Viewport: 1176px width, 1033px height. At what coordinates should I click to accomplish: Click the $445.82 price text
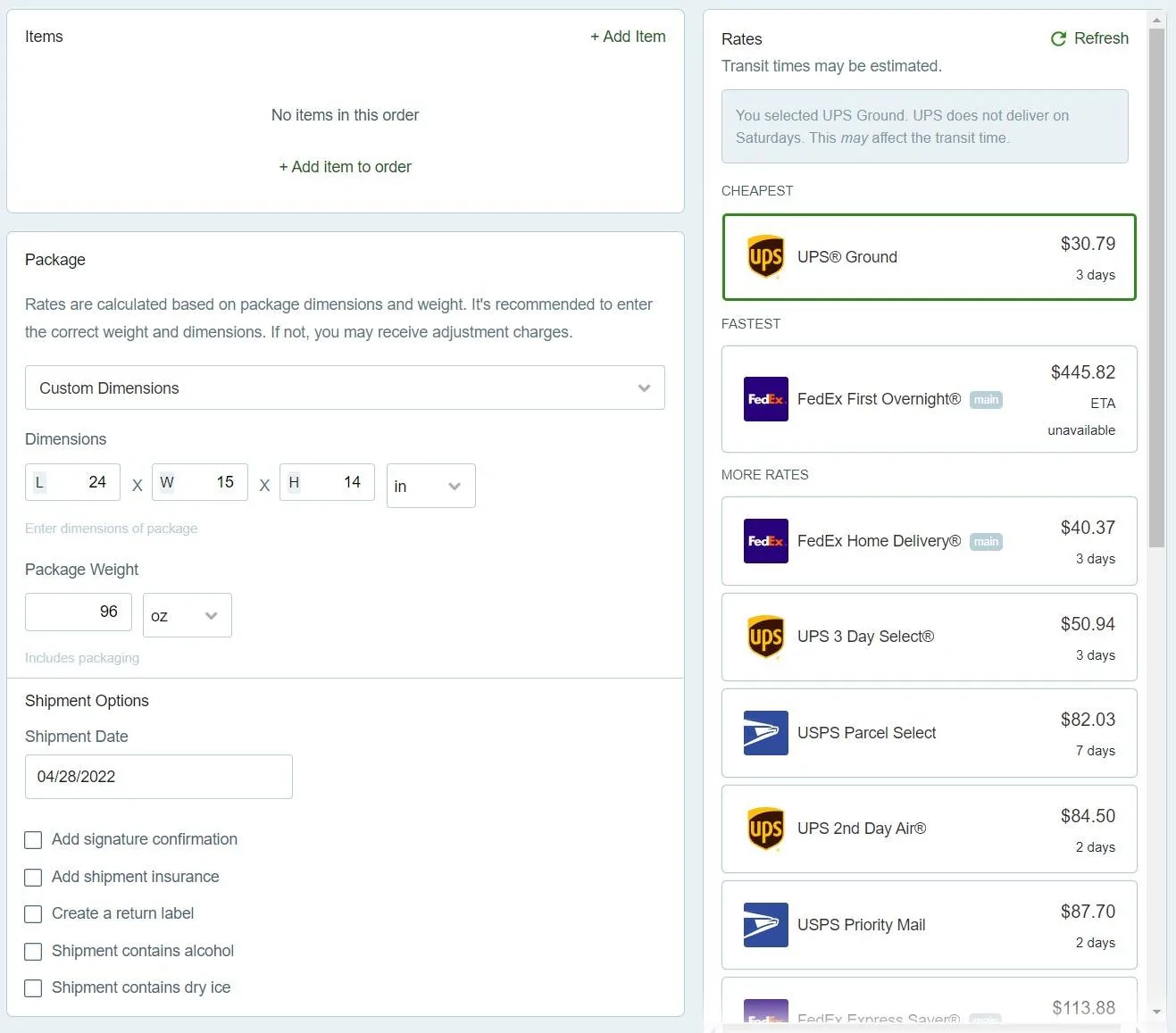pyautogui.click(x=1082, y=372)
